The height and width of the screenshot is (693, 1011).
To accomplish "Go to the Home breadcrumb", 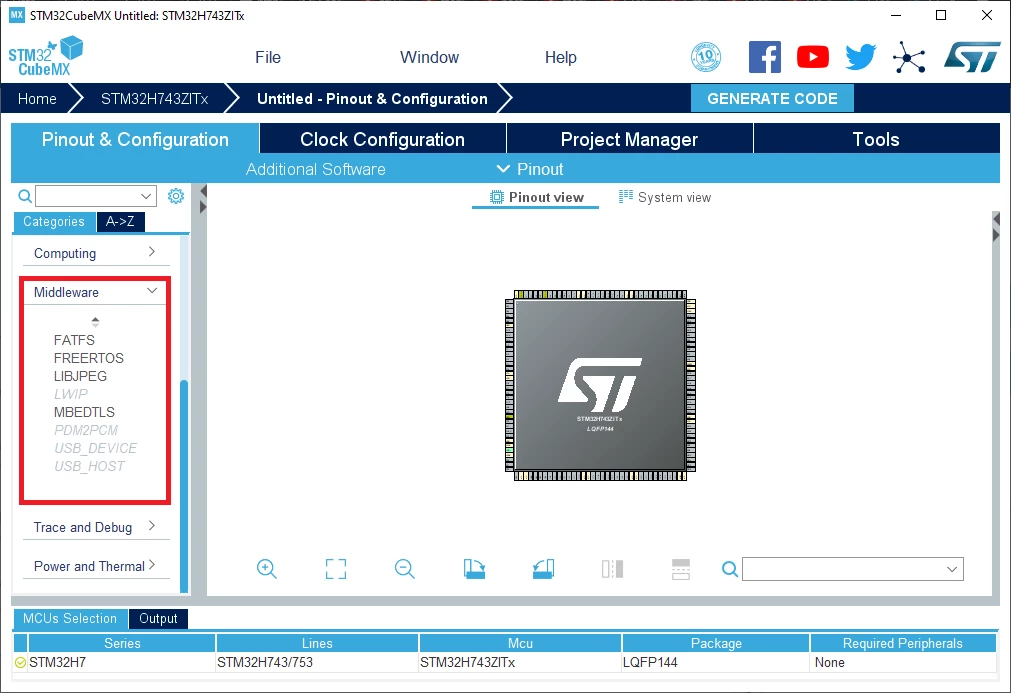I will click(x=37, y=99).
